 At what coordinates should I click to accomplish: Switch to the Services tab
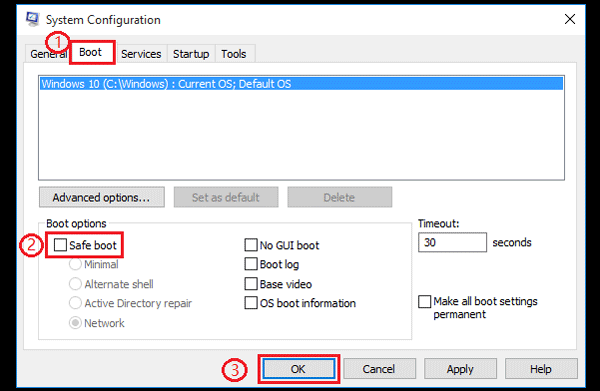point(141,54)
